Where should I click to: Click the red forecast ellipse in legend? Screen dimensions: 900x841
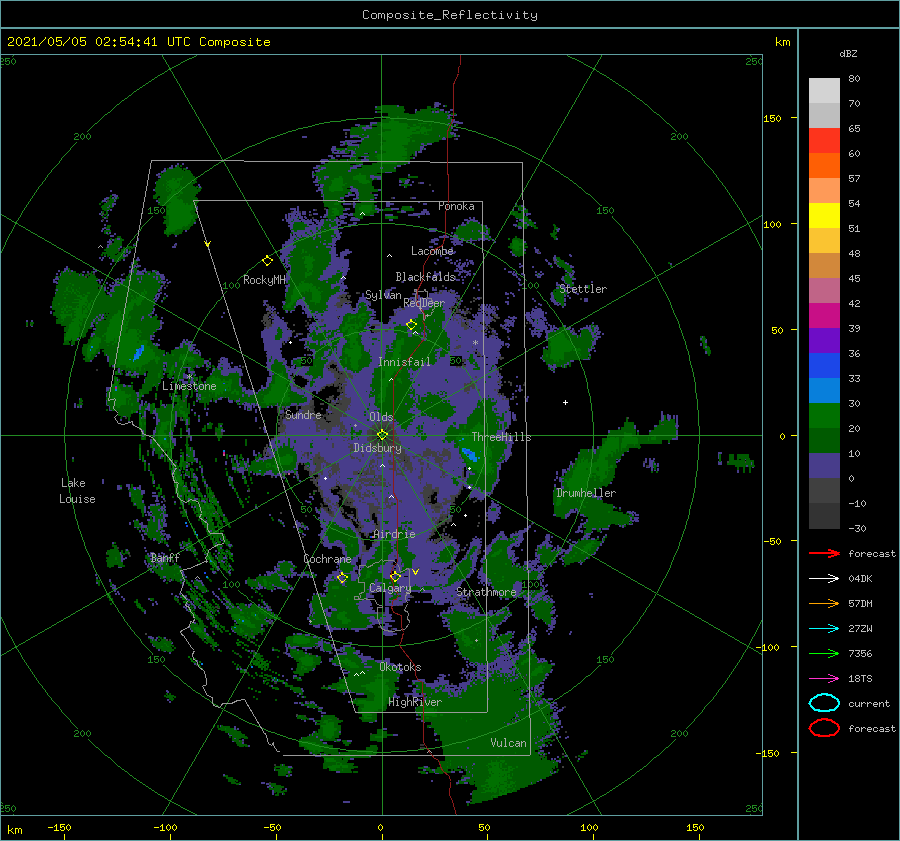824,728
